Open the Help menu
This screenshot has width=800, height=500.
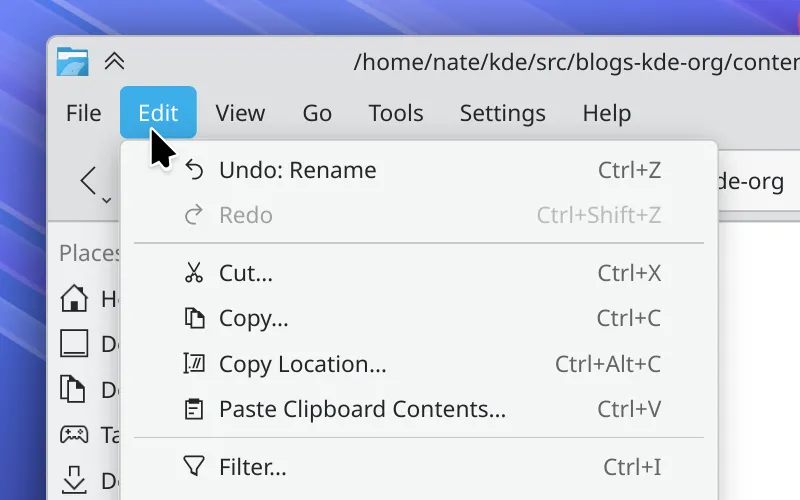(x=606, y=113)
